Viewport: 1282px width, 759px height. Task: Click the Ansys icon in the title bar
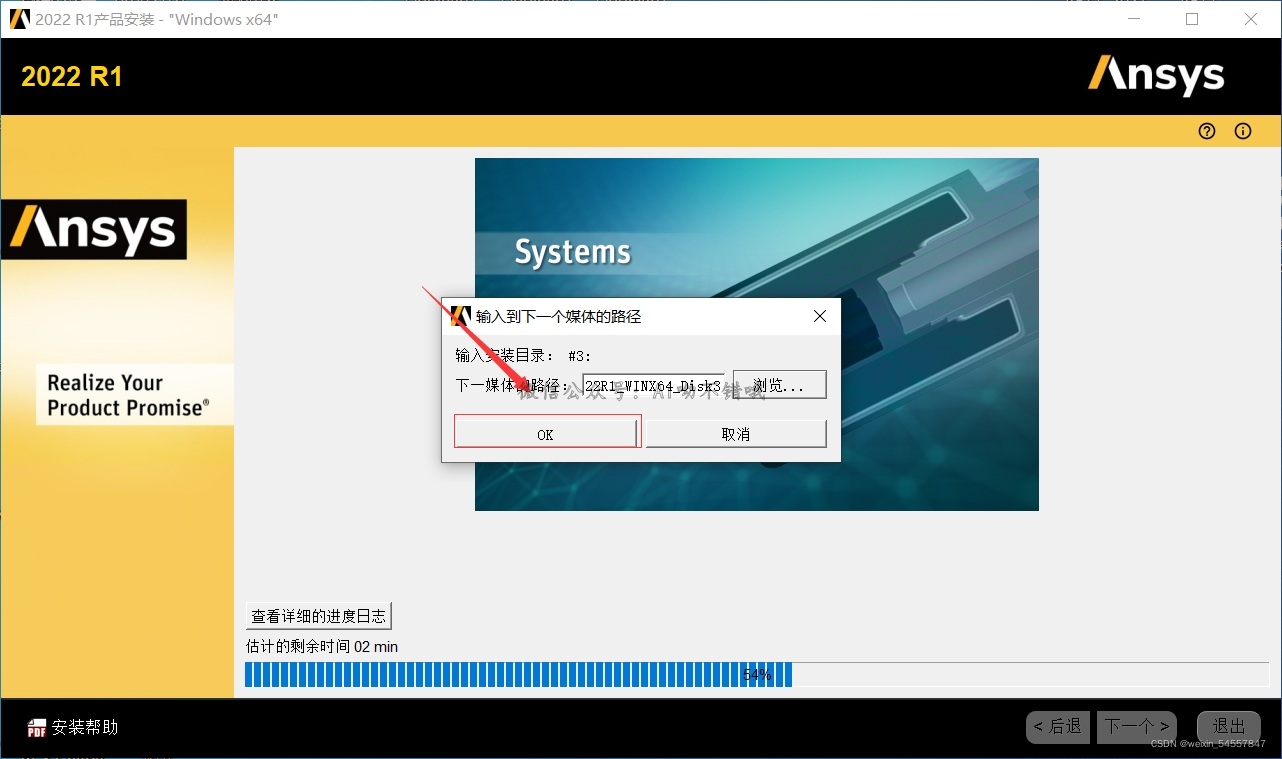[19, 19]
